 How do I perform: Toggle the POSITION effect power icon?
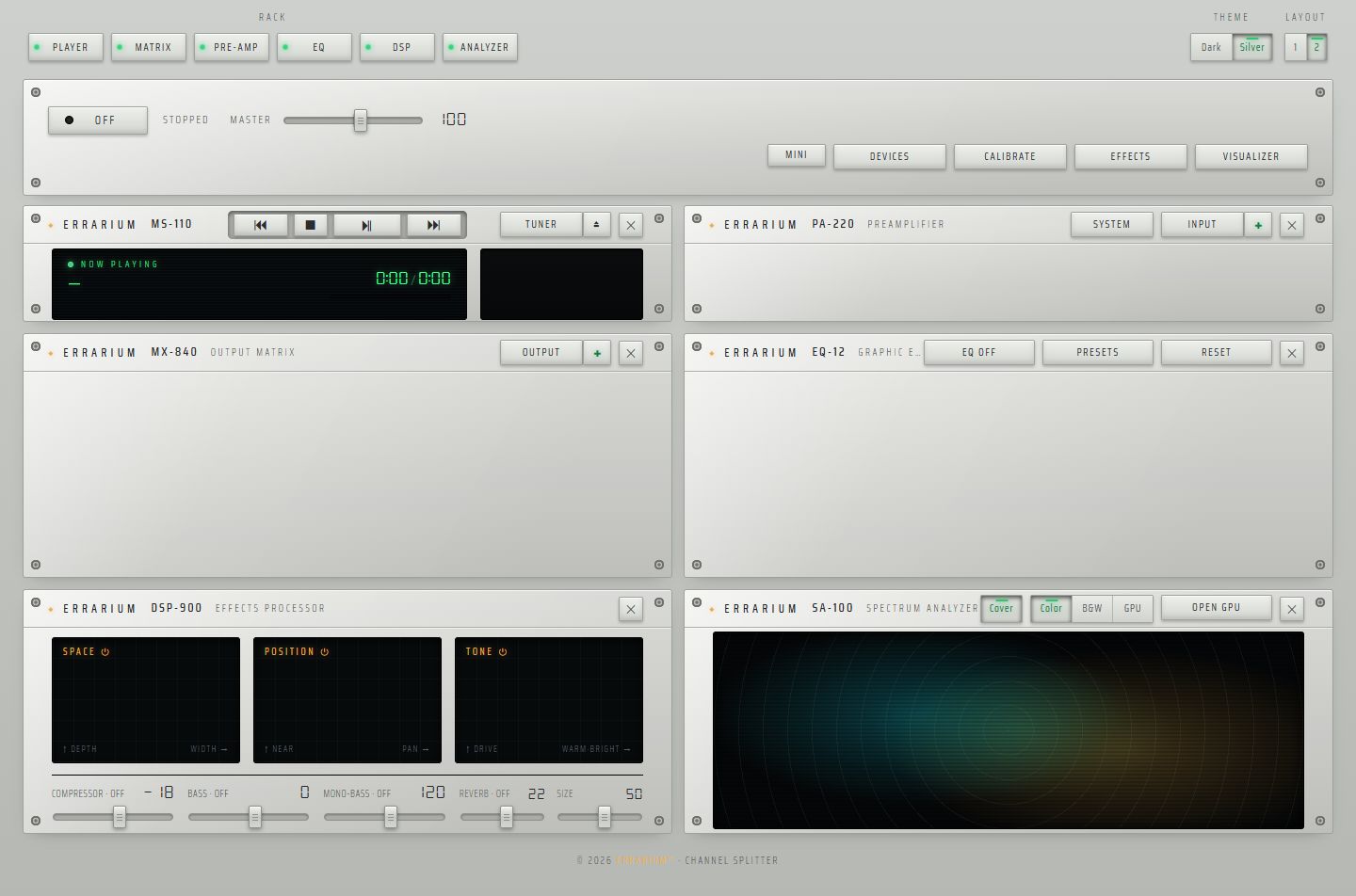pyautogui.click(x=325, y=651)
